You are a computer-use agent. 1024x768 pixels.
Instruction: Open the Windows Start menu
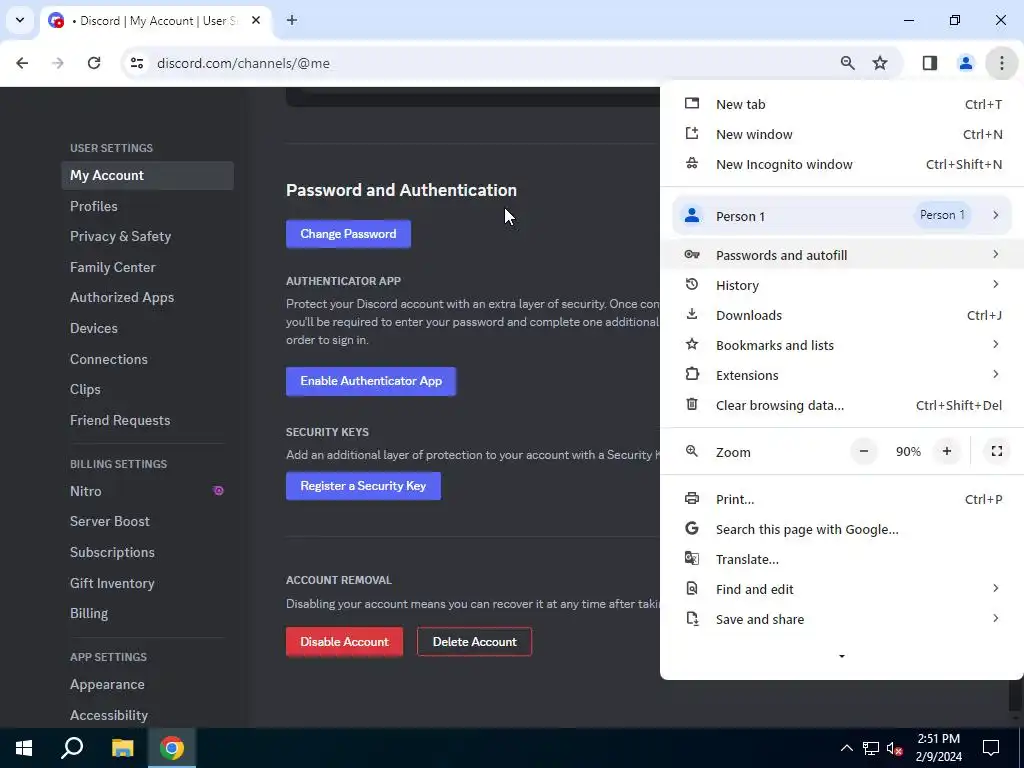click(24, 748)
